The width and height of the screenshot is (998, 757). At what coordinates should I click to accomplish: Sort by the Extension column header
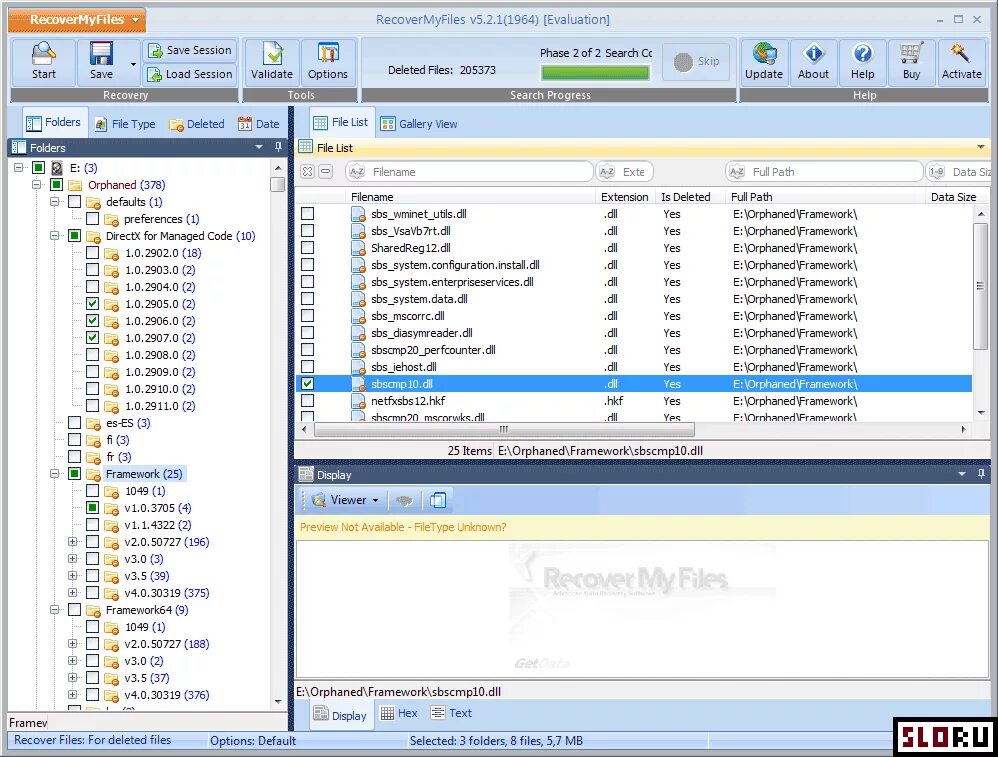tap(624, 197)
